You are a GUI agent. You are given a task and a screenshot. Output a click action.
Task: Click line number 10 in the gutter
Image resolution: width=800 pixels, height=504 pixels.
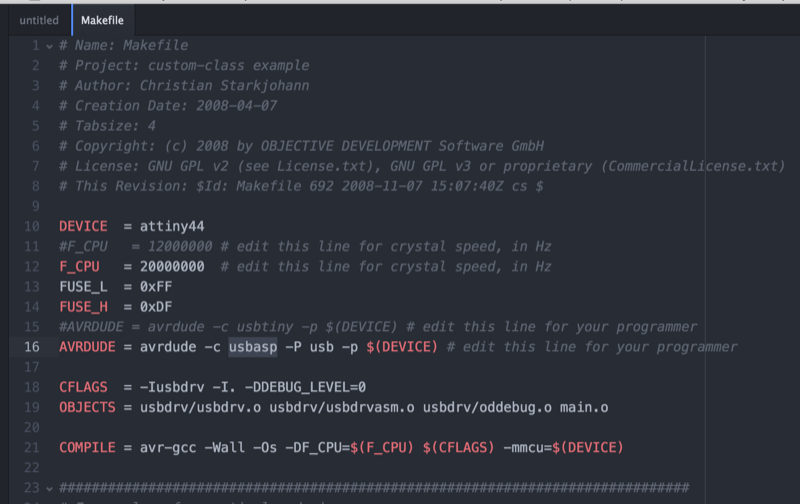click(32, 226)
